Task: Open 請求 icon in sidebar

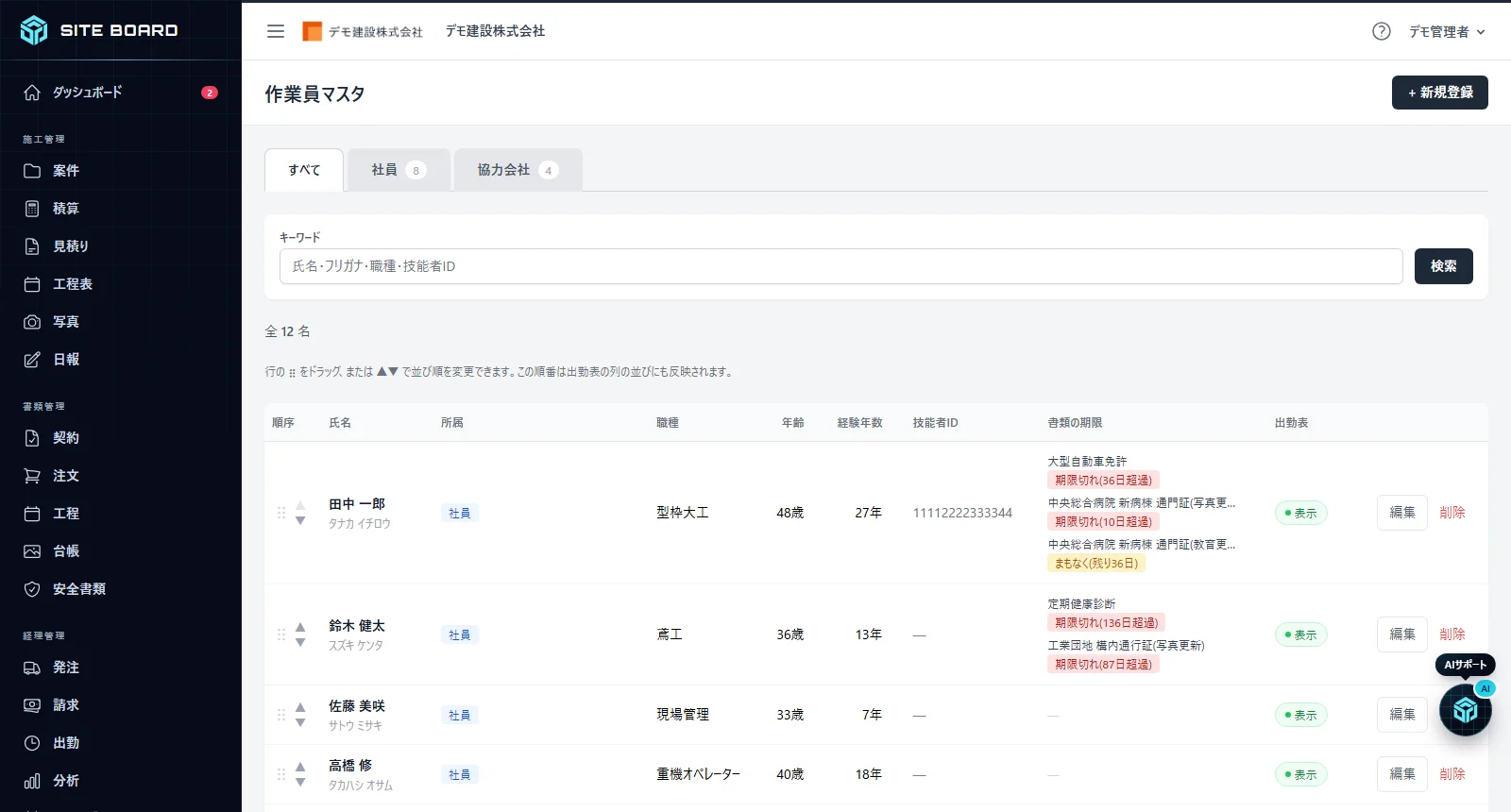Action: [32, 705]
